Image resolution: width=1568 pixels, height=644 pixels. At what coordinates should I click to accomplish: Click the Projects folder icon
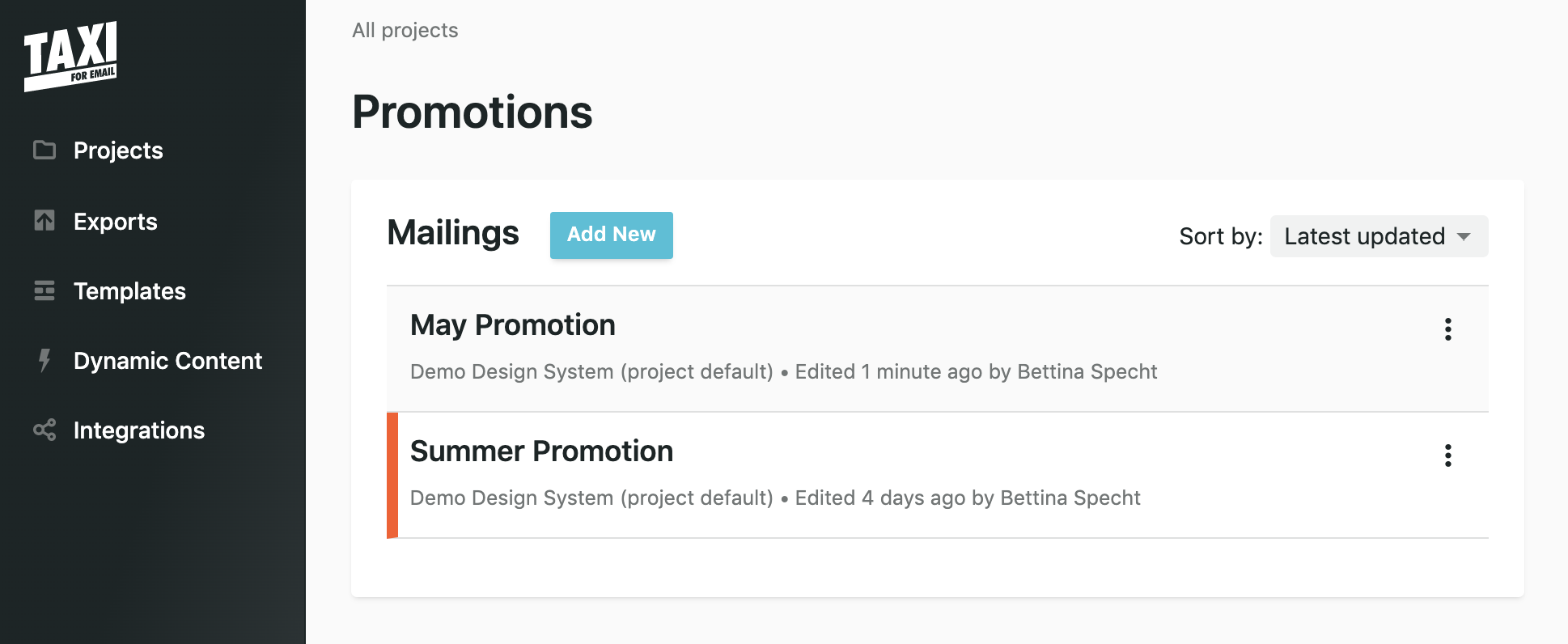click(44, 150)
